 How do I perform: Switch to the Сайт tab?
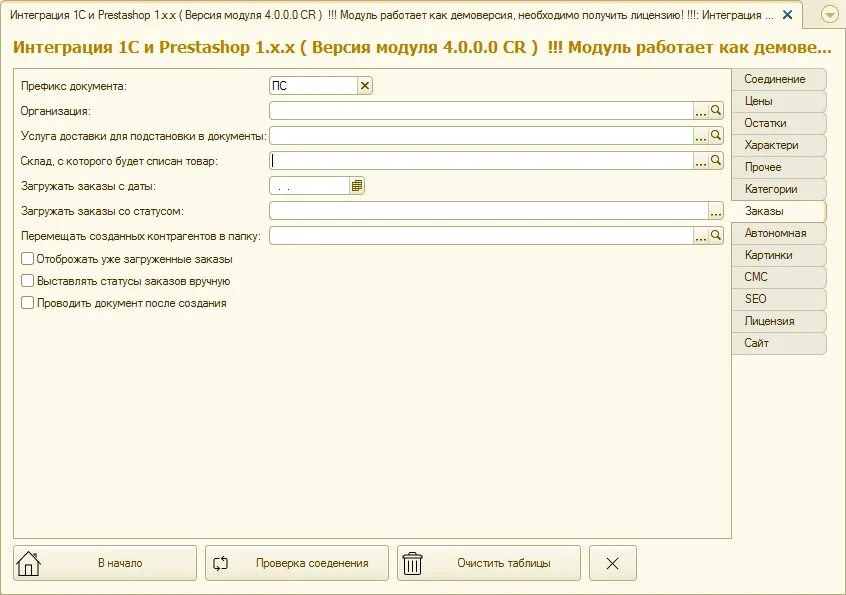tap(779, 343)
